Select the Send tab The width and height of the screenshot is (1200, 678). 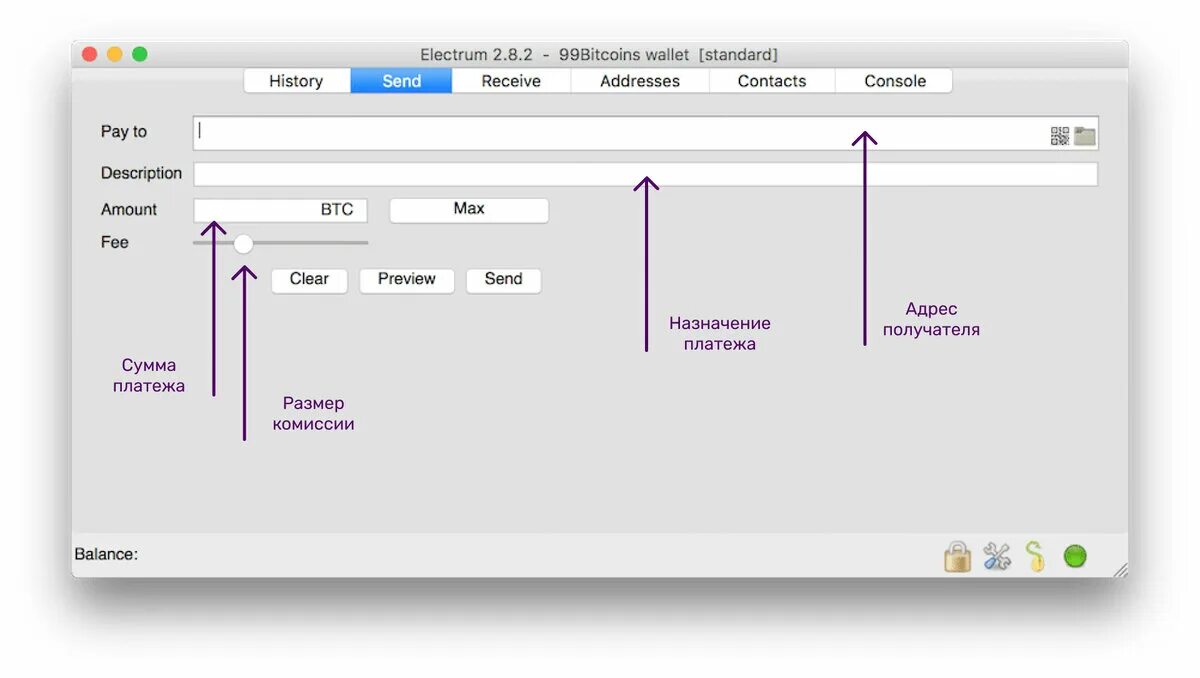click(x=401, y=81)
